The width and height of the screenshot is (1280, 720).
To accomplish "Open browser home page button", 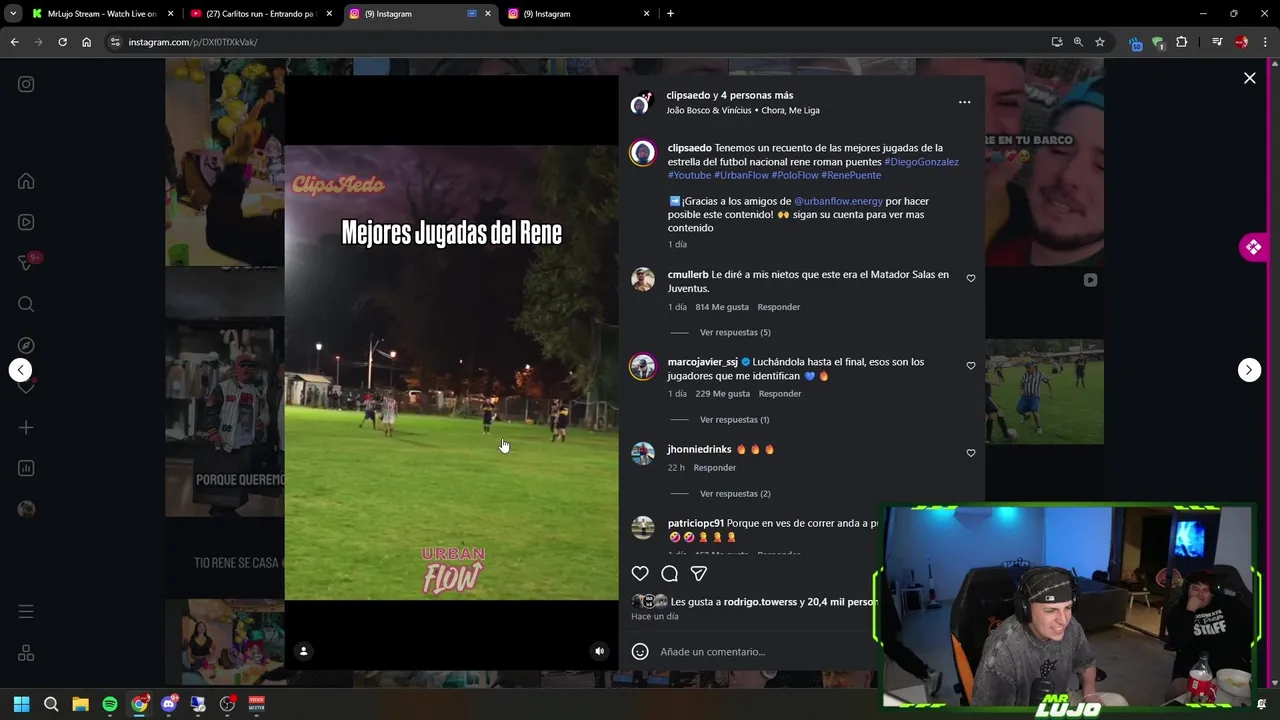I will pos(86,42).
